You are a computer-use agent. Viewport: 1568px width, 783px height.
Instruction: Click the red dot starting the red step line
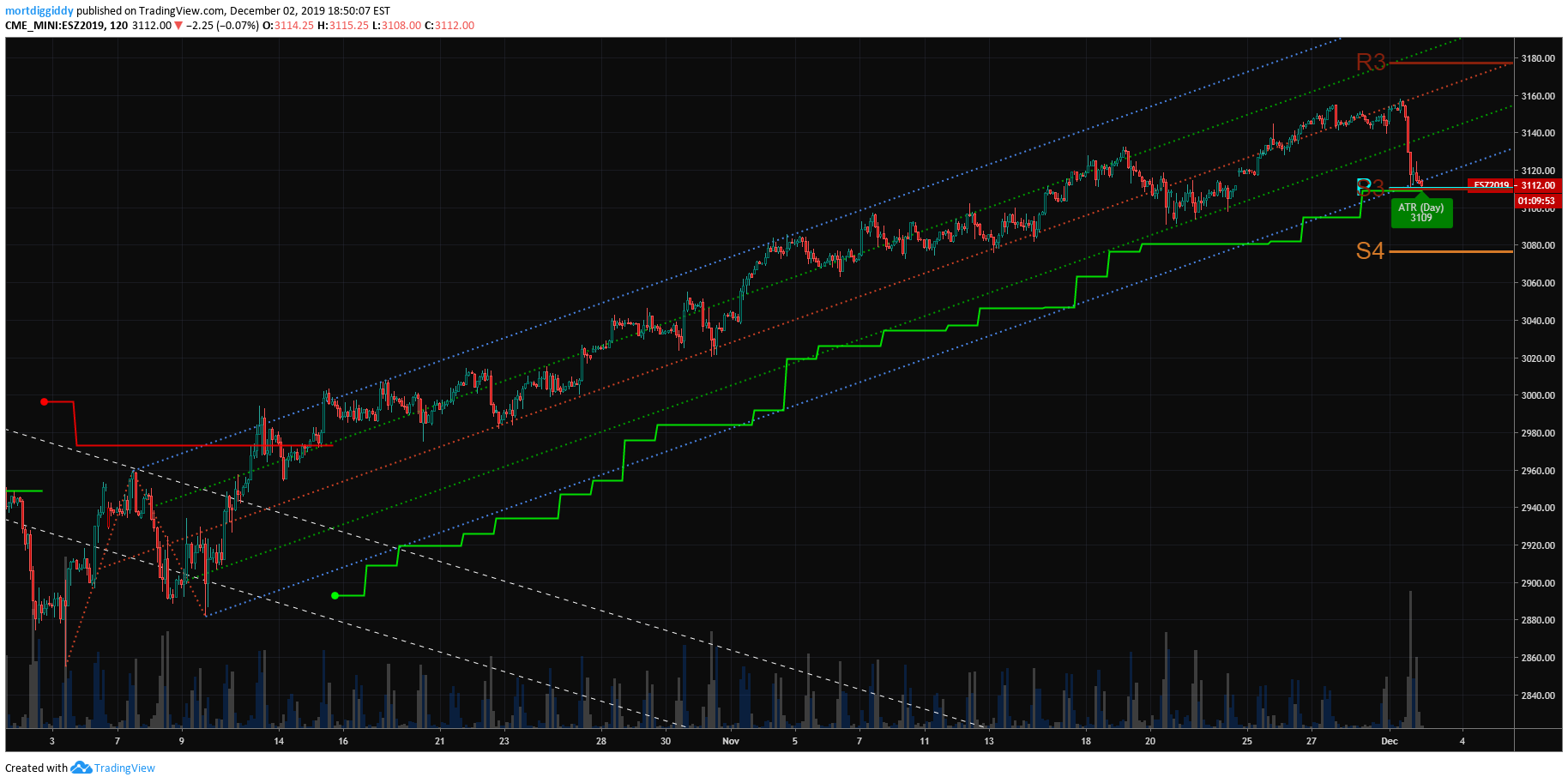pos(45,401)
